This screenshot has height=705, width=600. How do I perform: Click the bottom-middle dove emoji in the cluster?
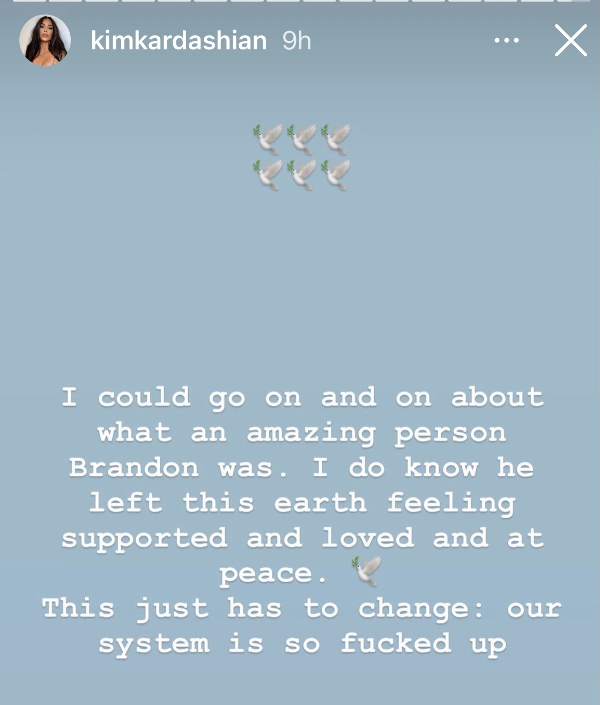302,174
